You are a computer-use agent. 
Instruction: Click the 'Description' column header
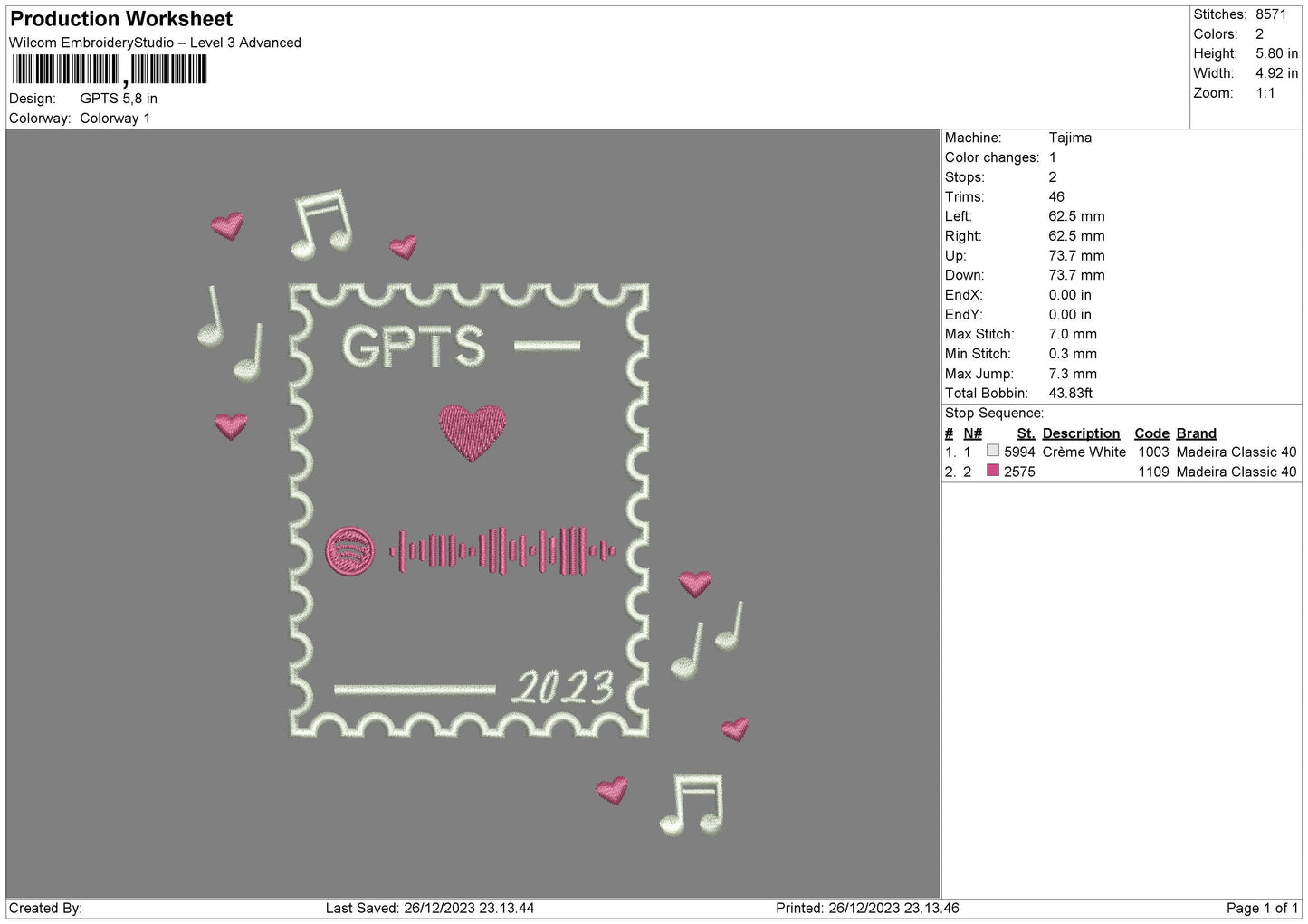point(1081,433)
